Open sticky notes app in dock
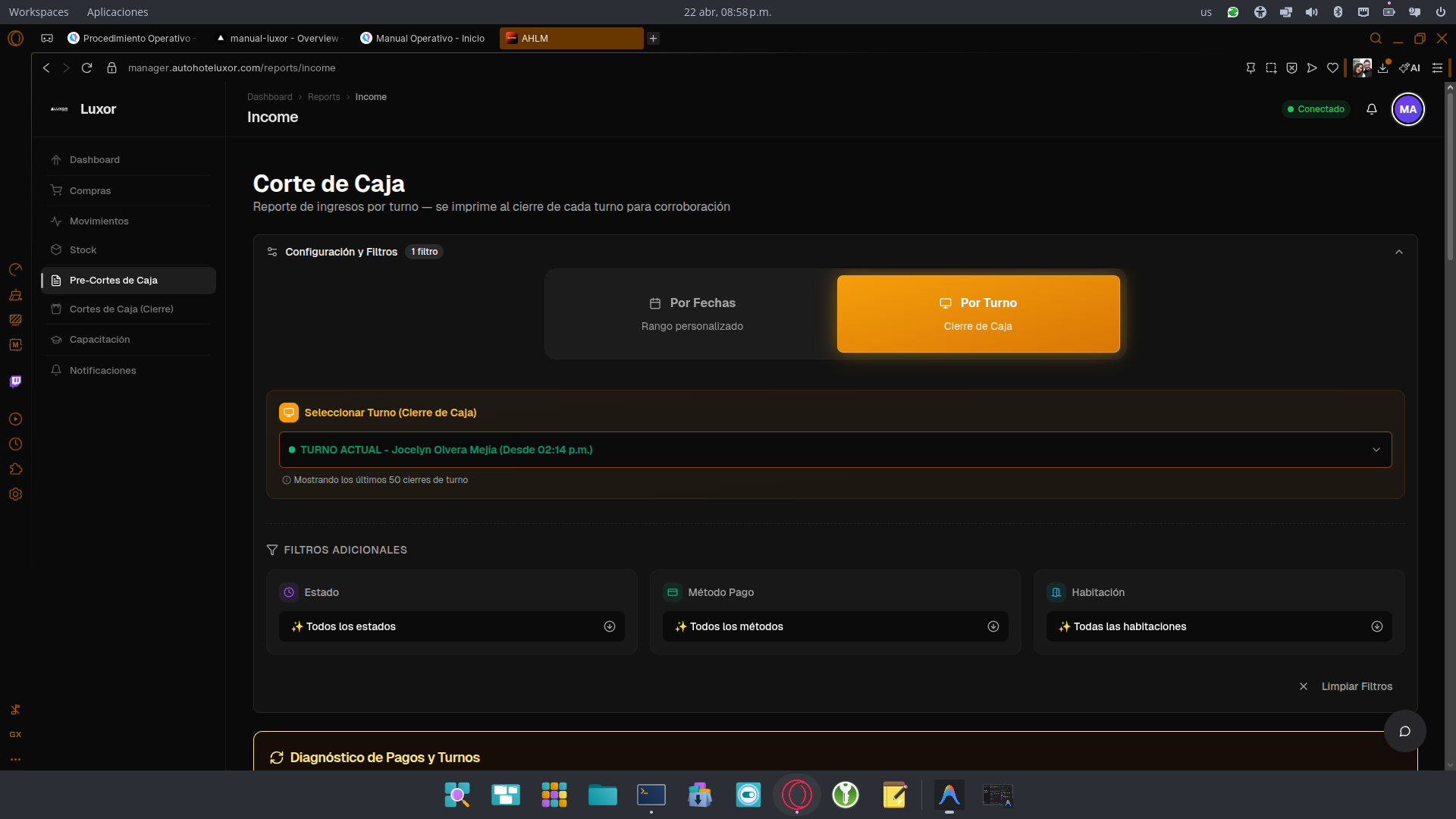Screen dimensions: 1456x819 click(x=894, y=795)
